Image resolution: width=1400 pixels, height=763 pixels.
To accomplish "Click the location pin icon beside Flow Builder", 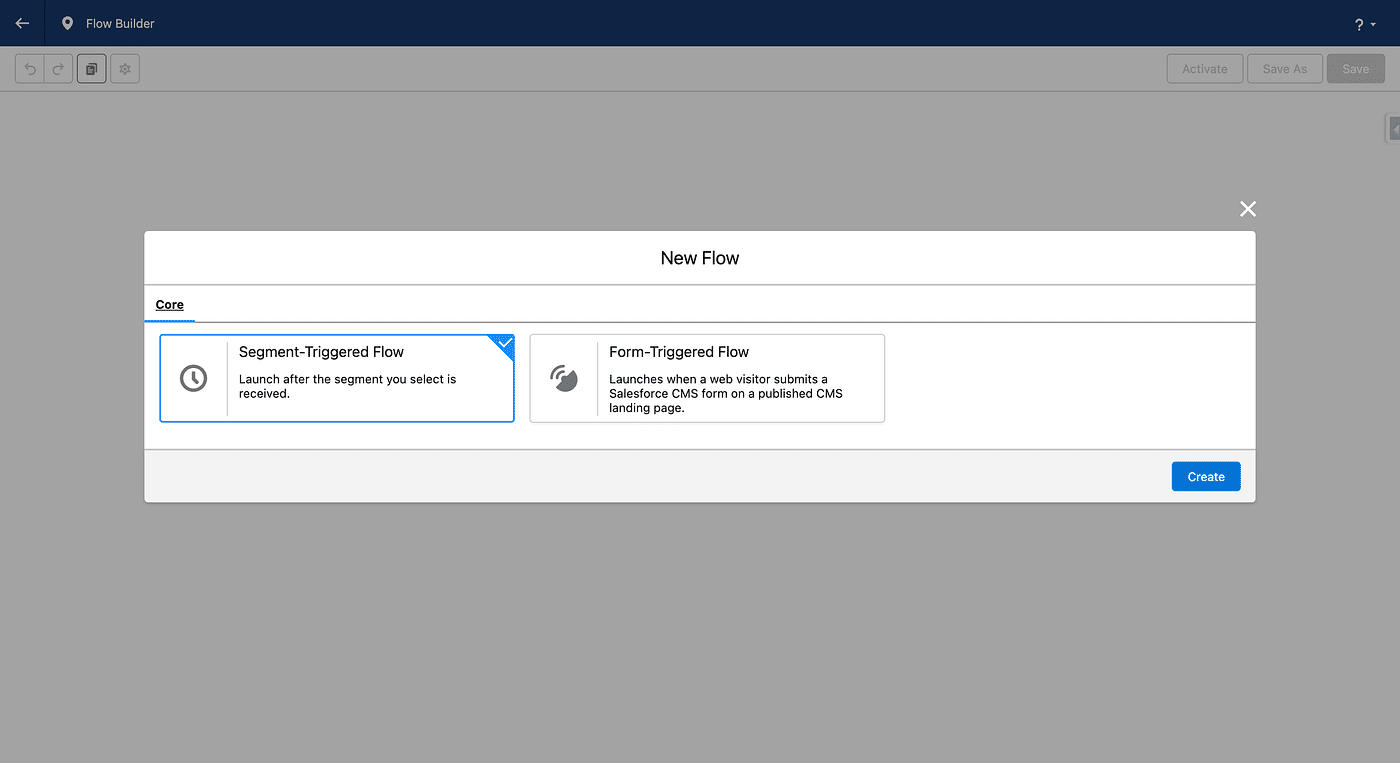I will [67, 23].
